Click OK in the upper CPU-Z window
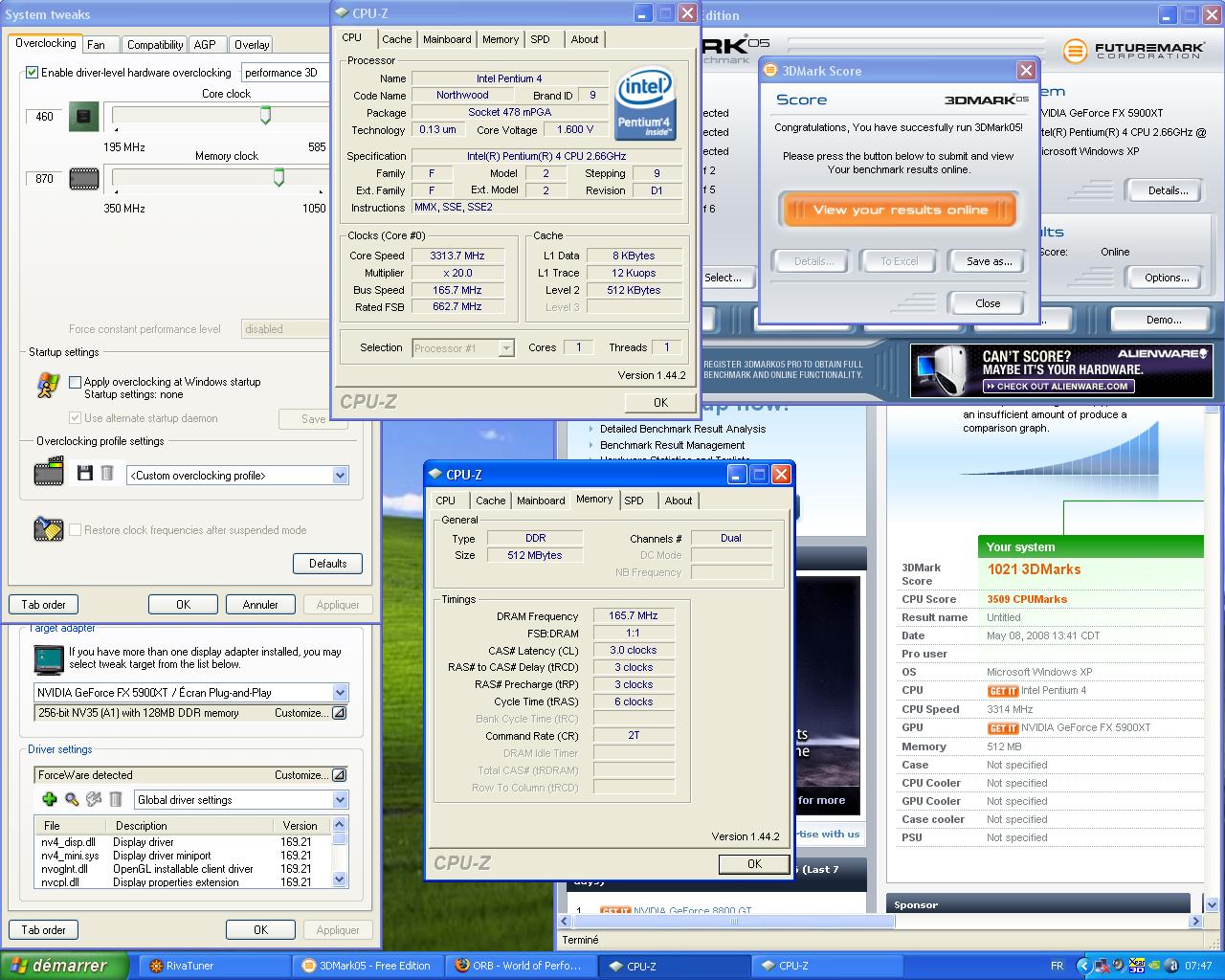The height and width of the screenshot is (980, 1225). tap(660, 402)
